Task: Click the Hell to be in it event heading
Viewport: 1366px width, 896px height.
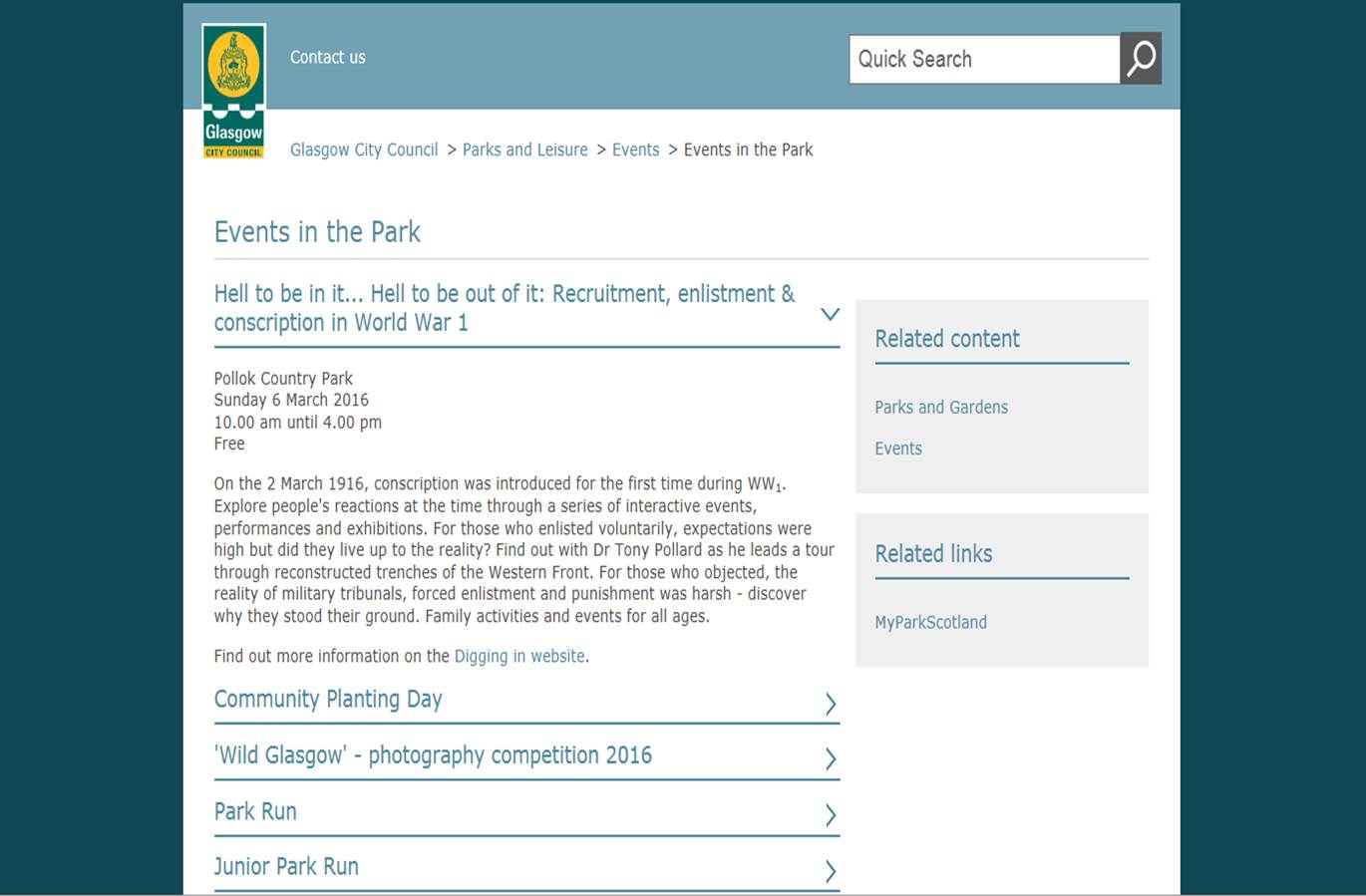Action: click(x=505, y=308)
